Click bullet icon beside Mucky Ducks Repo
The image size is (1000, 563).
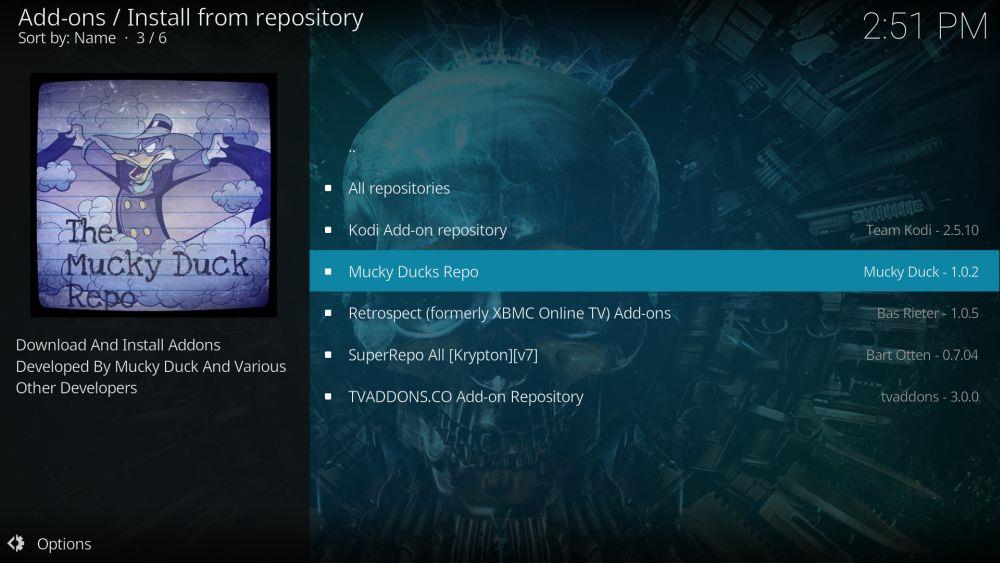coord(328,272)
